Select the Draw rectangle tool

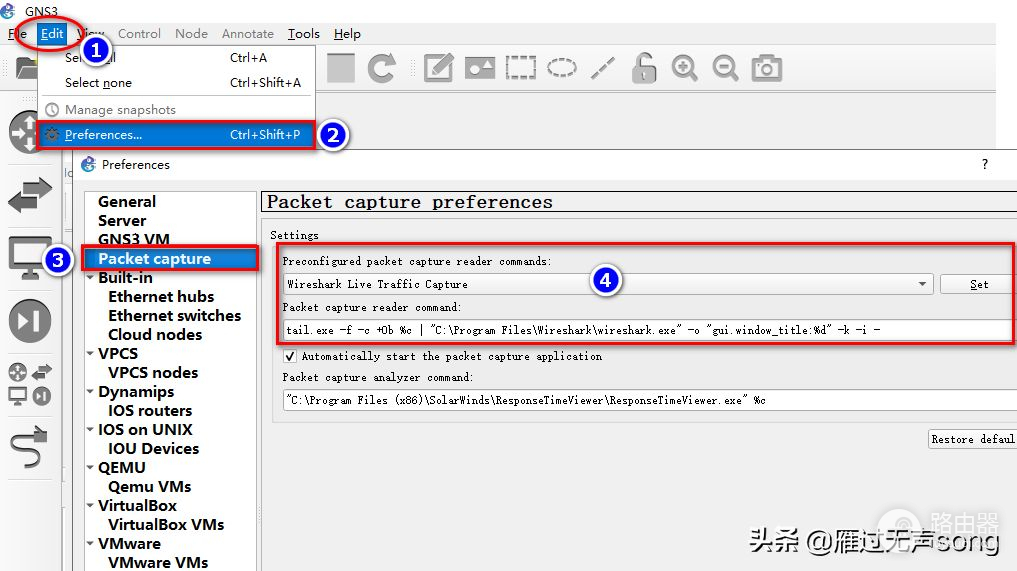click(520, 68)
